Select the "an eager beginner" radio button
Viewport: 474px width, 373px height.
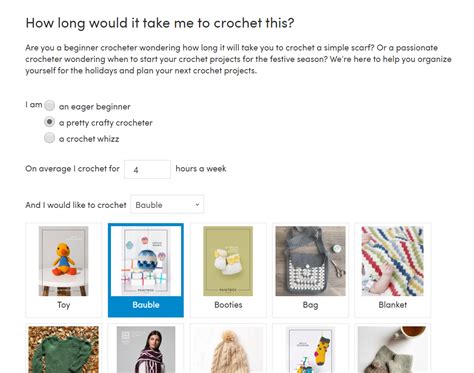(x=49, y=106)
